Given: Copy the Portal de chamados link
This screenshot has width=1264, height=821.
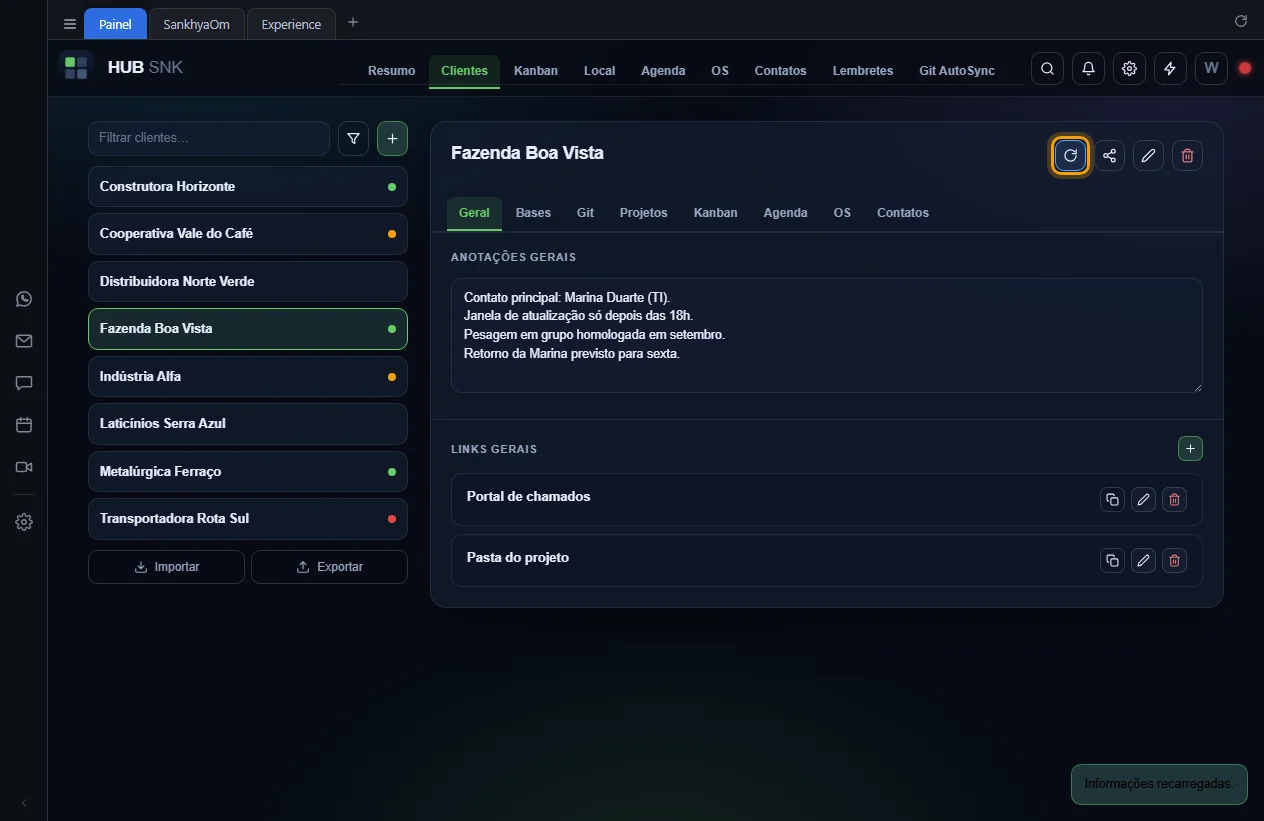Looking at the screenshot, I should coord(1112,499).
